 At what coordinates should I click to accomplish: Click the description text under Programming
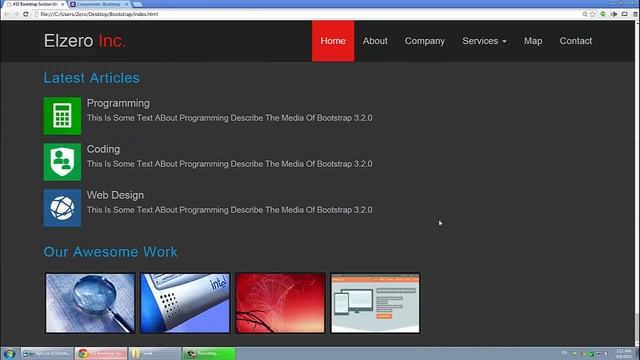pos(229,118)
